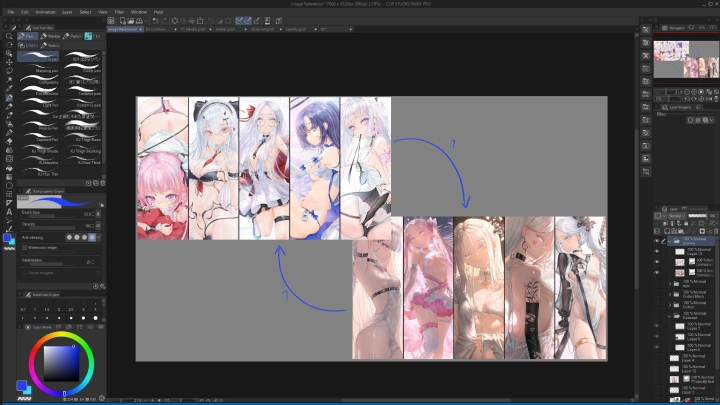The height and width of the screenshot is (405, 720).
Task: Select the Text tool
Action: 9,212
